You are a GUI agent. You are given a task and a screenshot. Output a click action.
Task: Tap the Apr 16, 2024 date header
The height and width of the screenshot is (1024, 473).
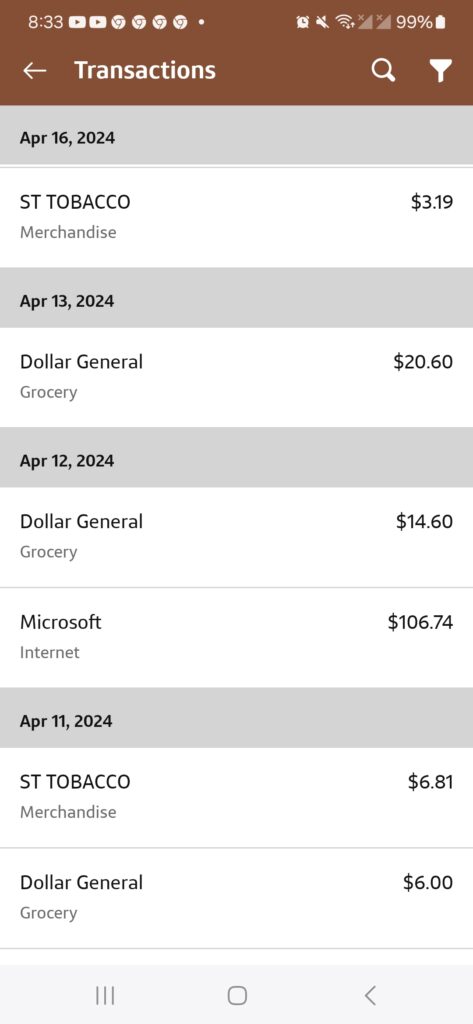coord(236,138)
